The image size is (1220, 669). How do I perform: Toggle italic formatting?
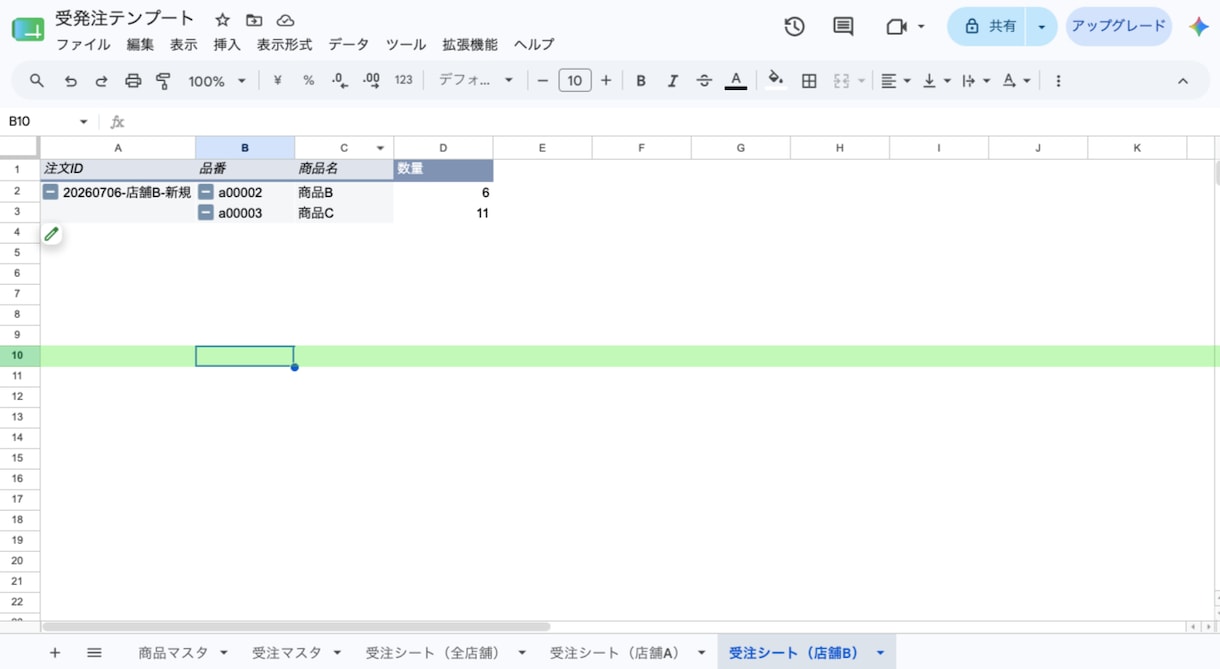(673, 81)
